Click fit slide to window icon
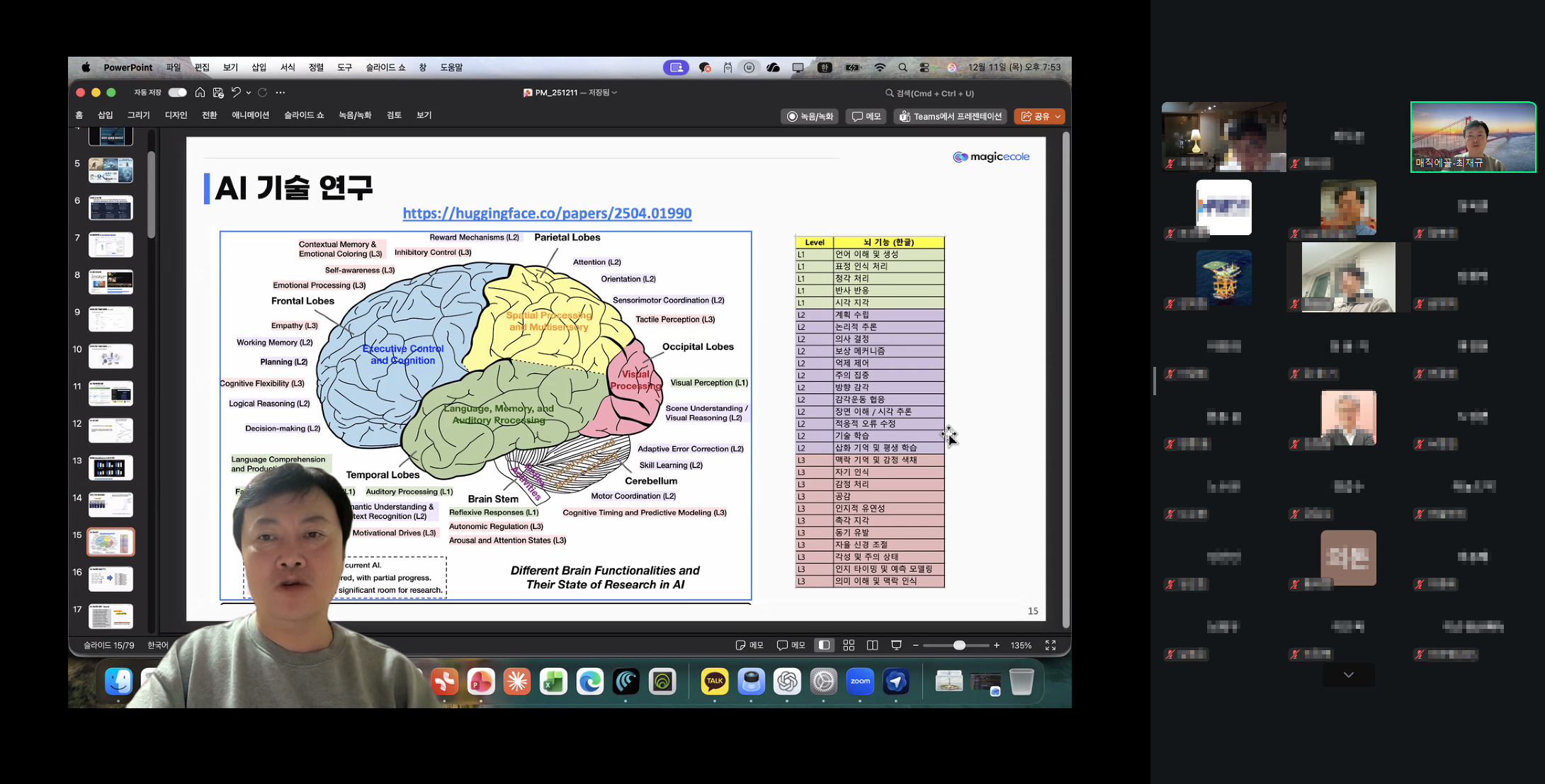 point(1051,645)
